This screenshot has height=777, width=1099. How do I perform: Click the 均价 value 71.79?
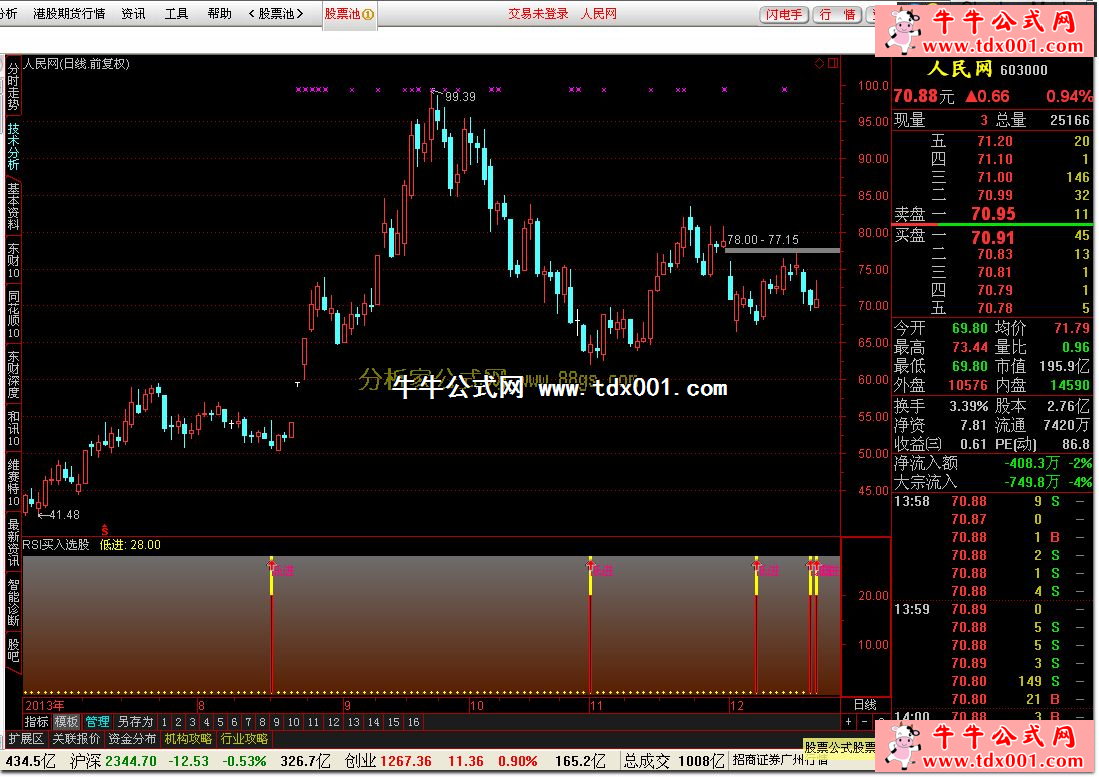click(x=1072, y=328)
